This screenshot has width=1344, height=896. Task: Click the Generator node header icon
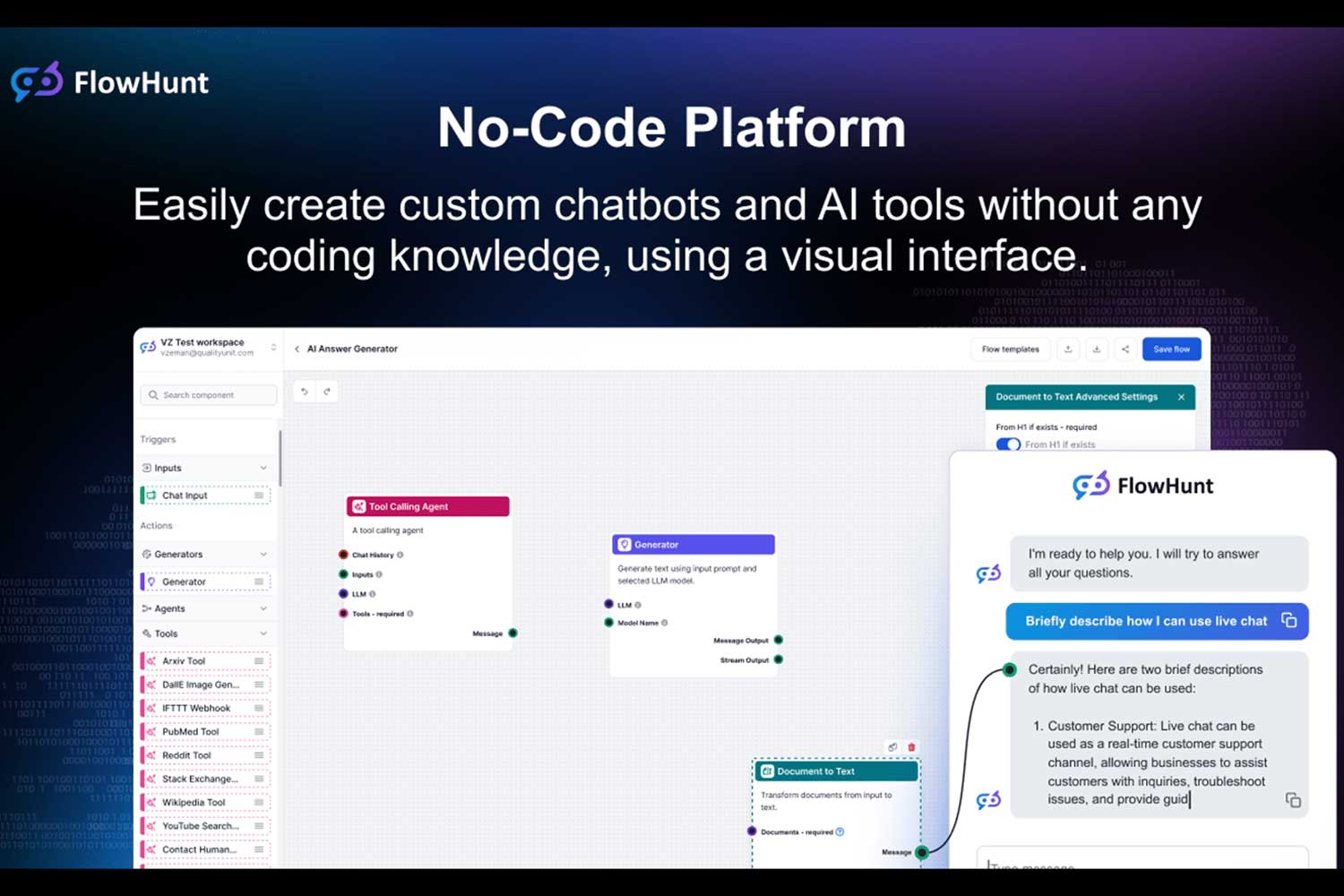click(625, 545)
